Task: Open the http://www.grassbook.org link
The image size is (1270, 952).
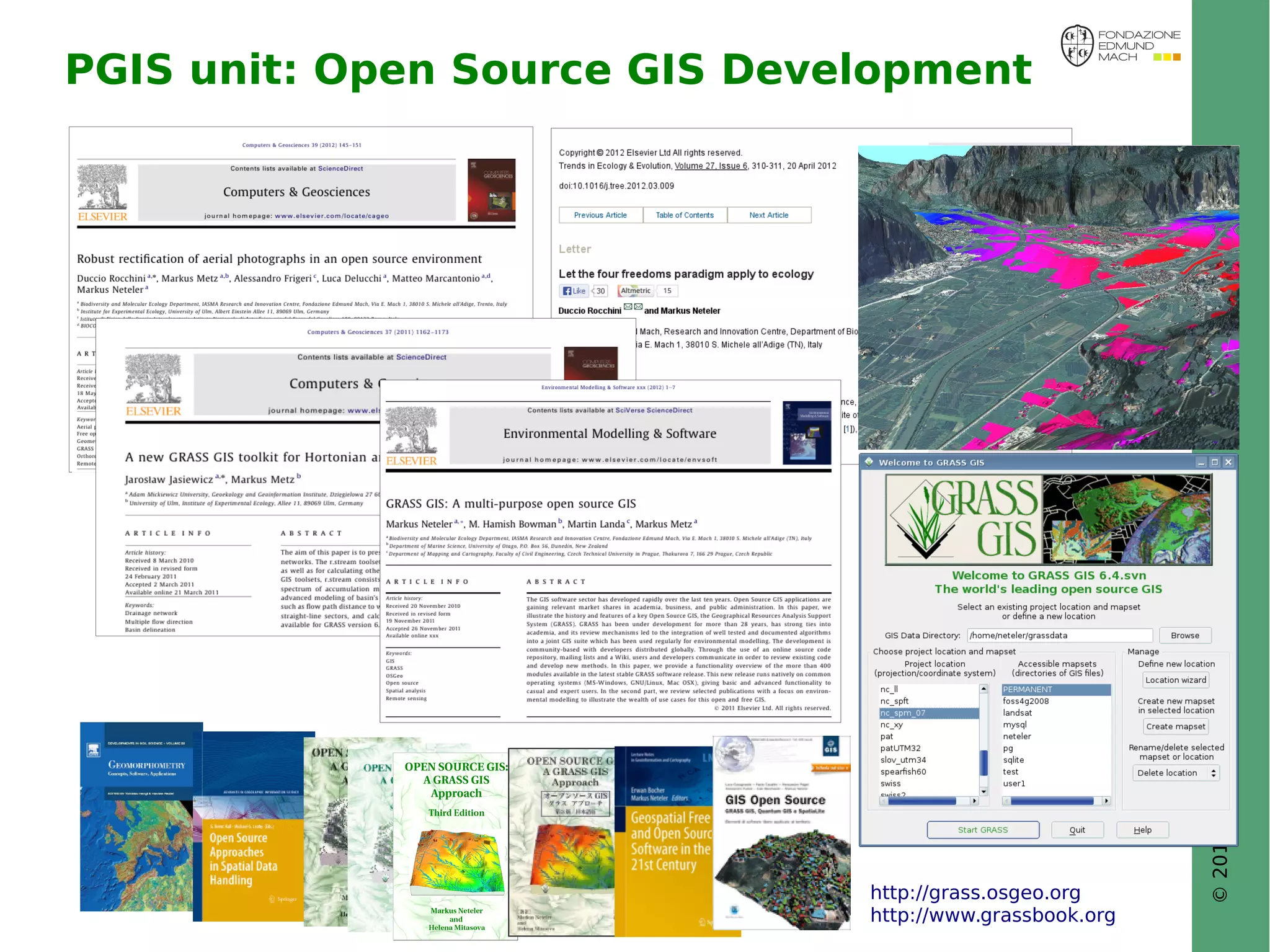Action: click(993, 915)
